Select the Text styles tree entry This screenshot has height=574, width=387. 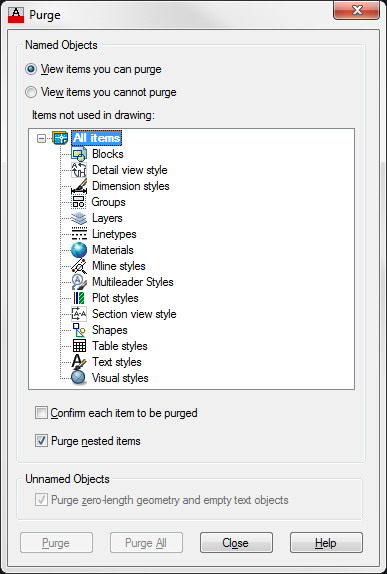click(116, 362)
